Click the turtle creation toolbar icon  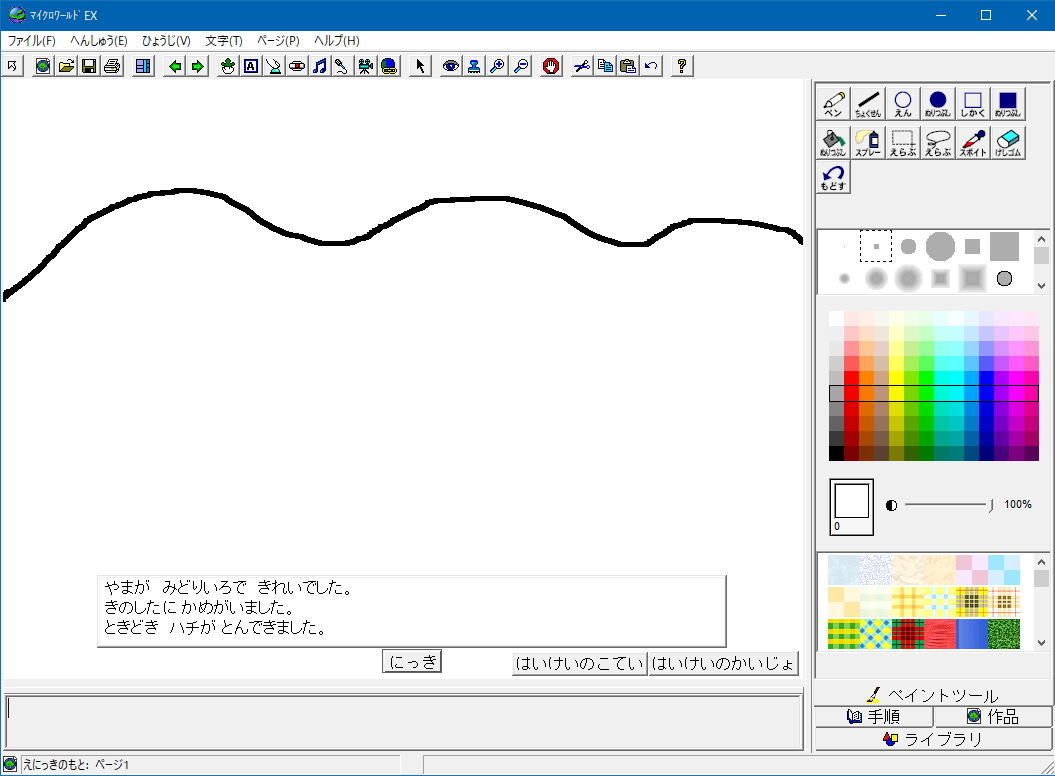(x=228, y=66)
